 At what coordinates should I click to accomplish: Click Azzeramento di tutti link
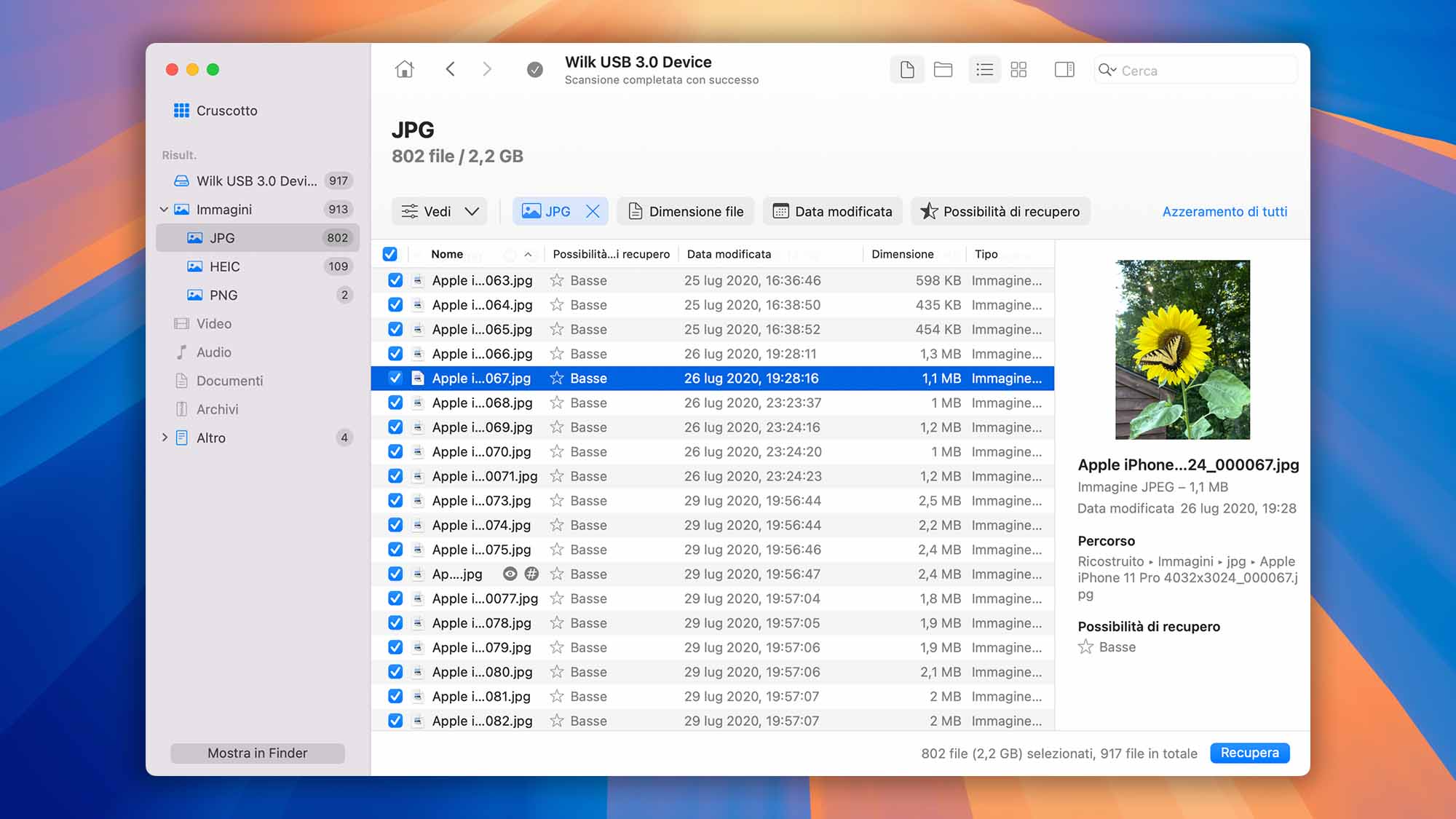(1224, 212)
